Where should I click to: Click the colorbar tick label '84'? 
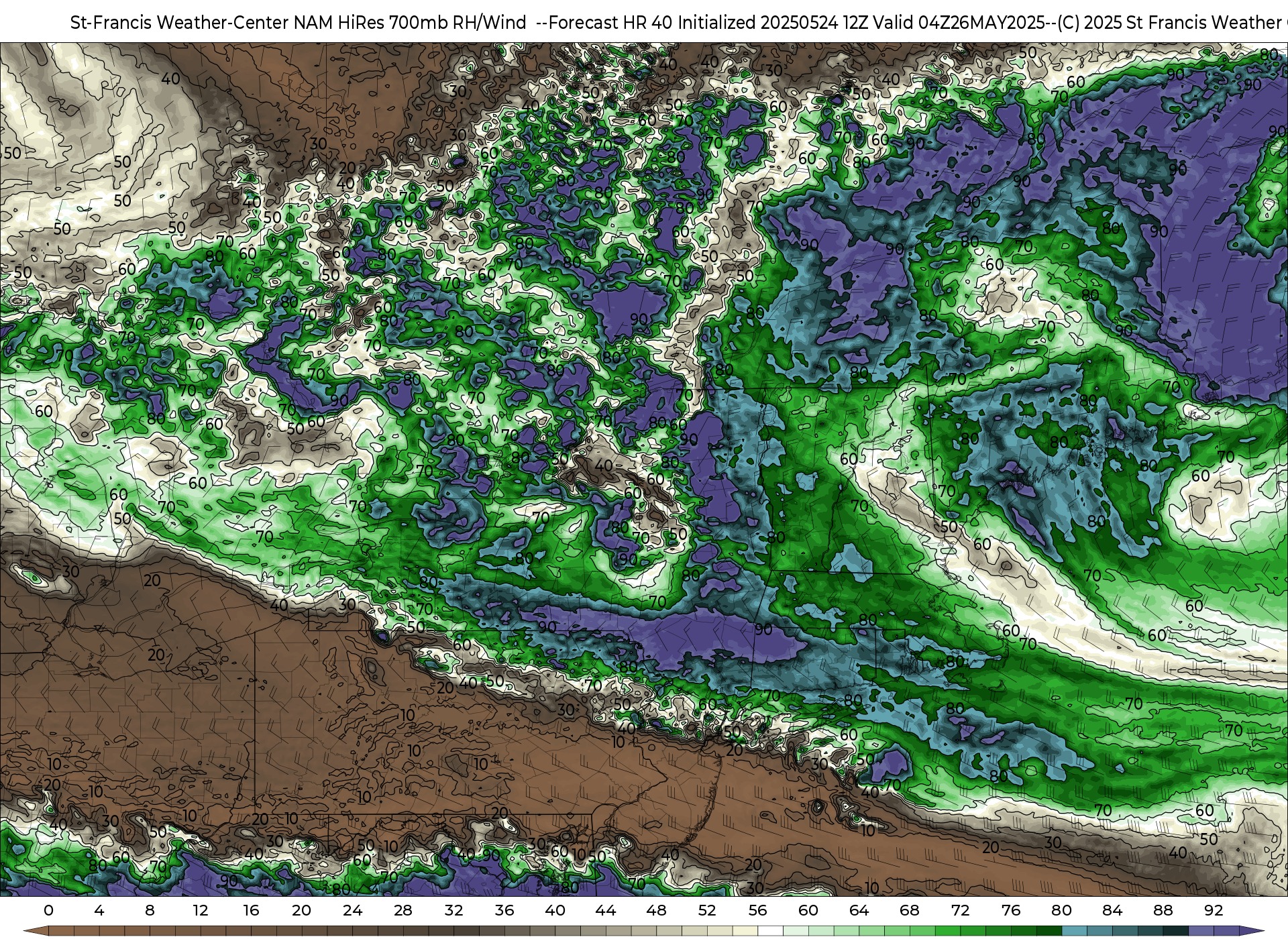pos(1112,910)
